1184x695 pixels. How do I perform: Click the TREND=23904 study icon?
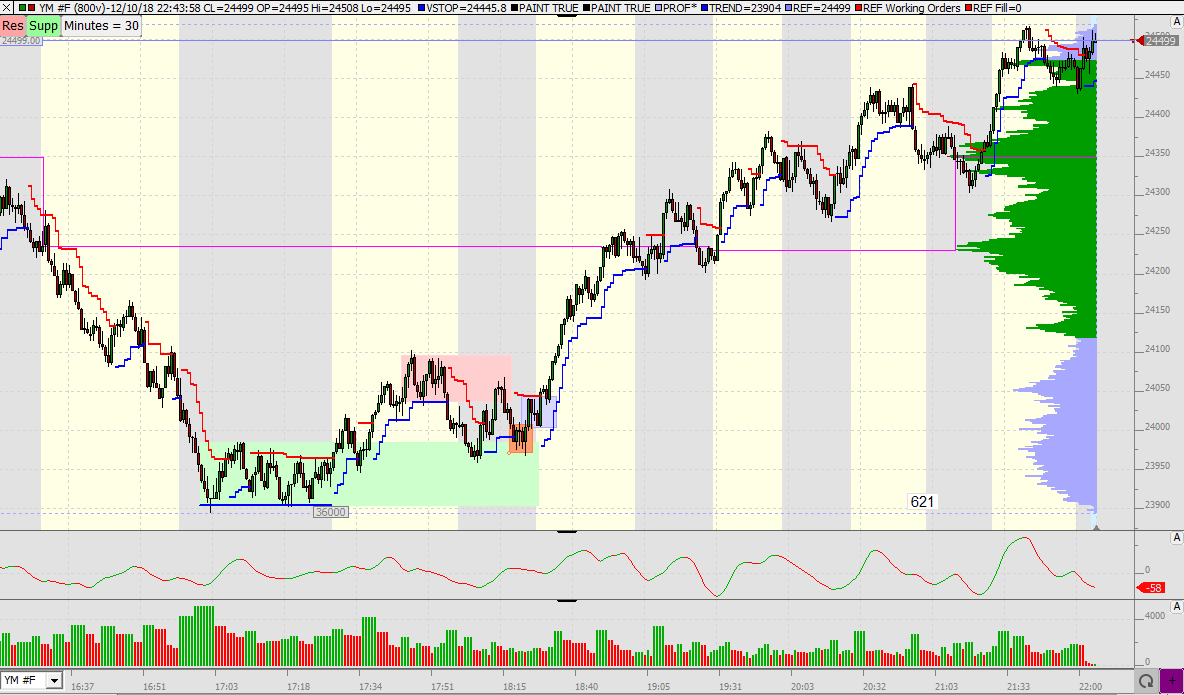pyautogui.click(x=702, y=8)
